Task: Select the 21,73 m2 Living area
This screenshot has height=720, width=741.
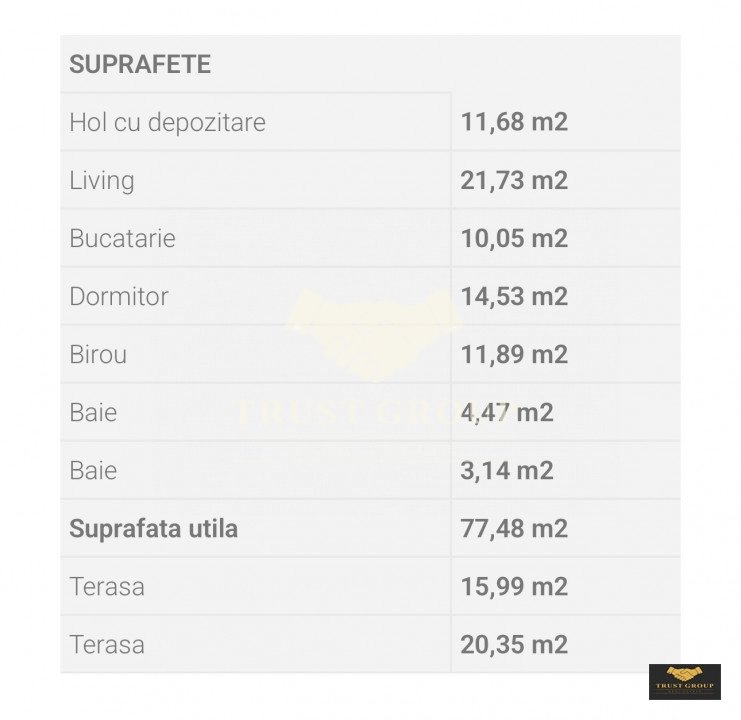Action: pyautogui.click(x=514, y=180)
